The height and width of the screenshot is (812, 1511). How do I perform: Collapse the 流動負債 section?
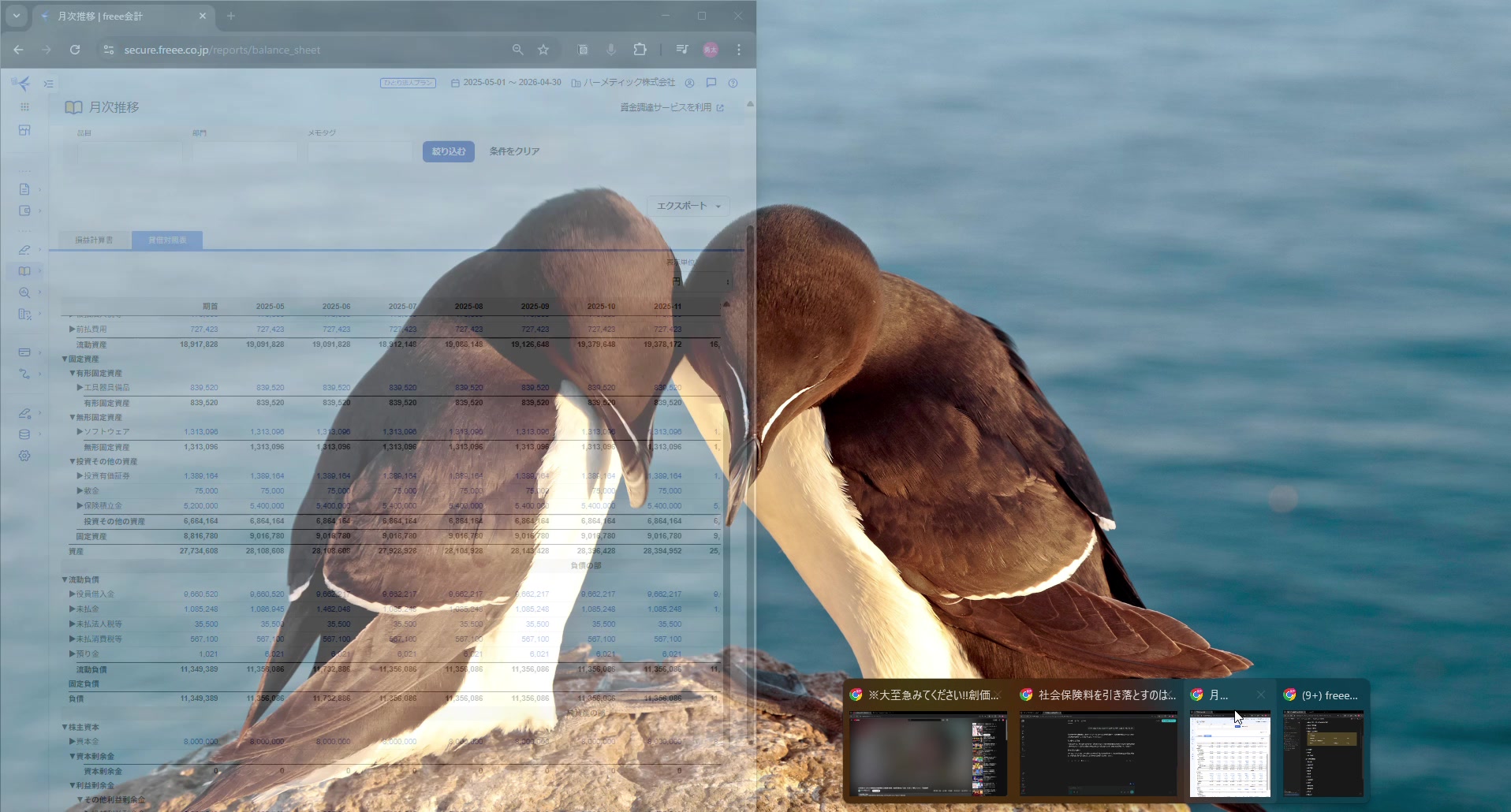65,579
